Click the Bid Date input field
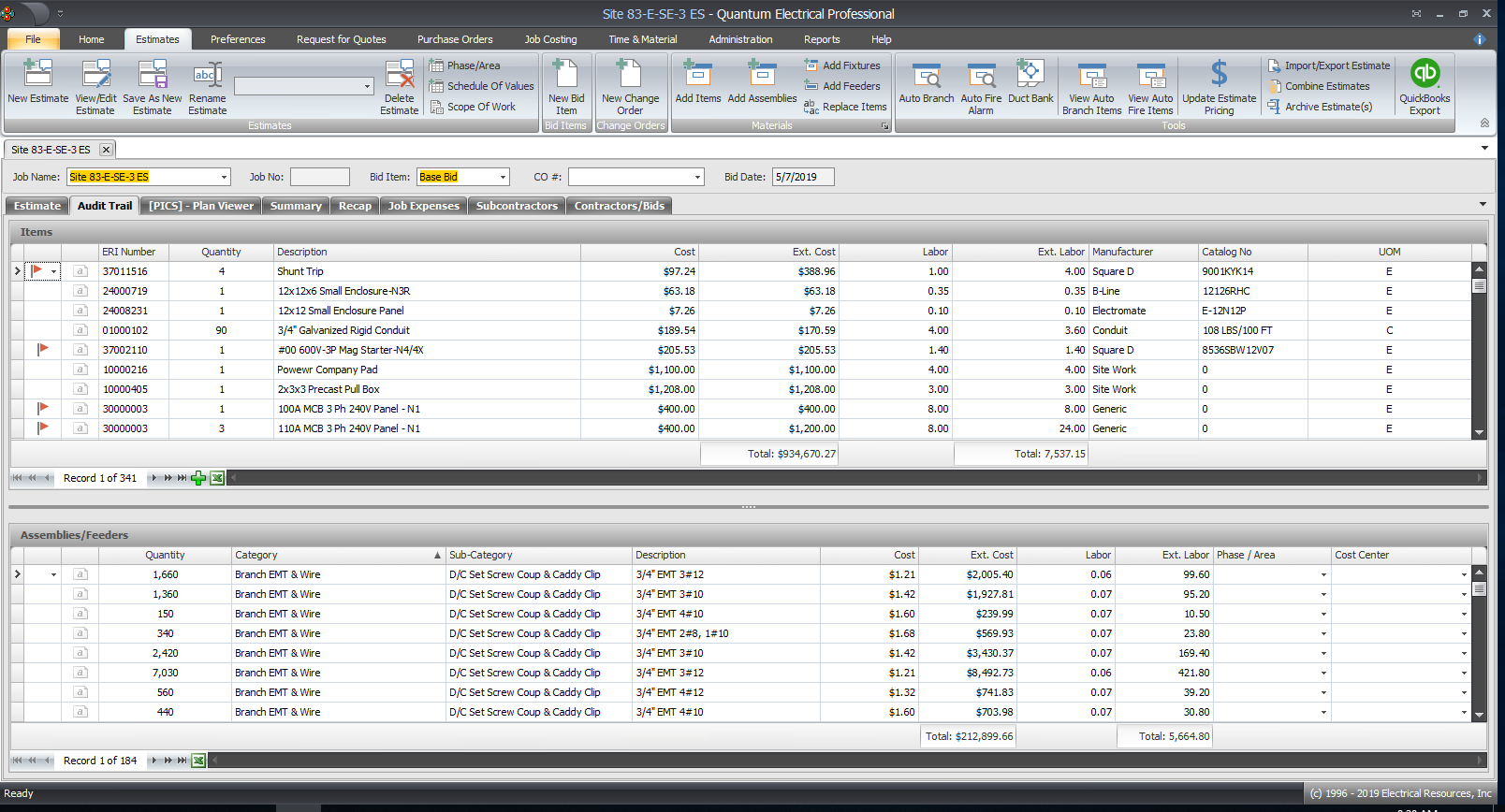 pos(802,177)
